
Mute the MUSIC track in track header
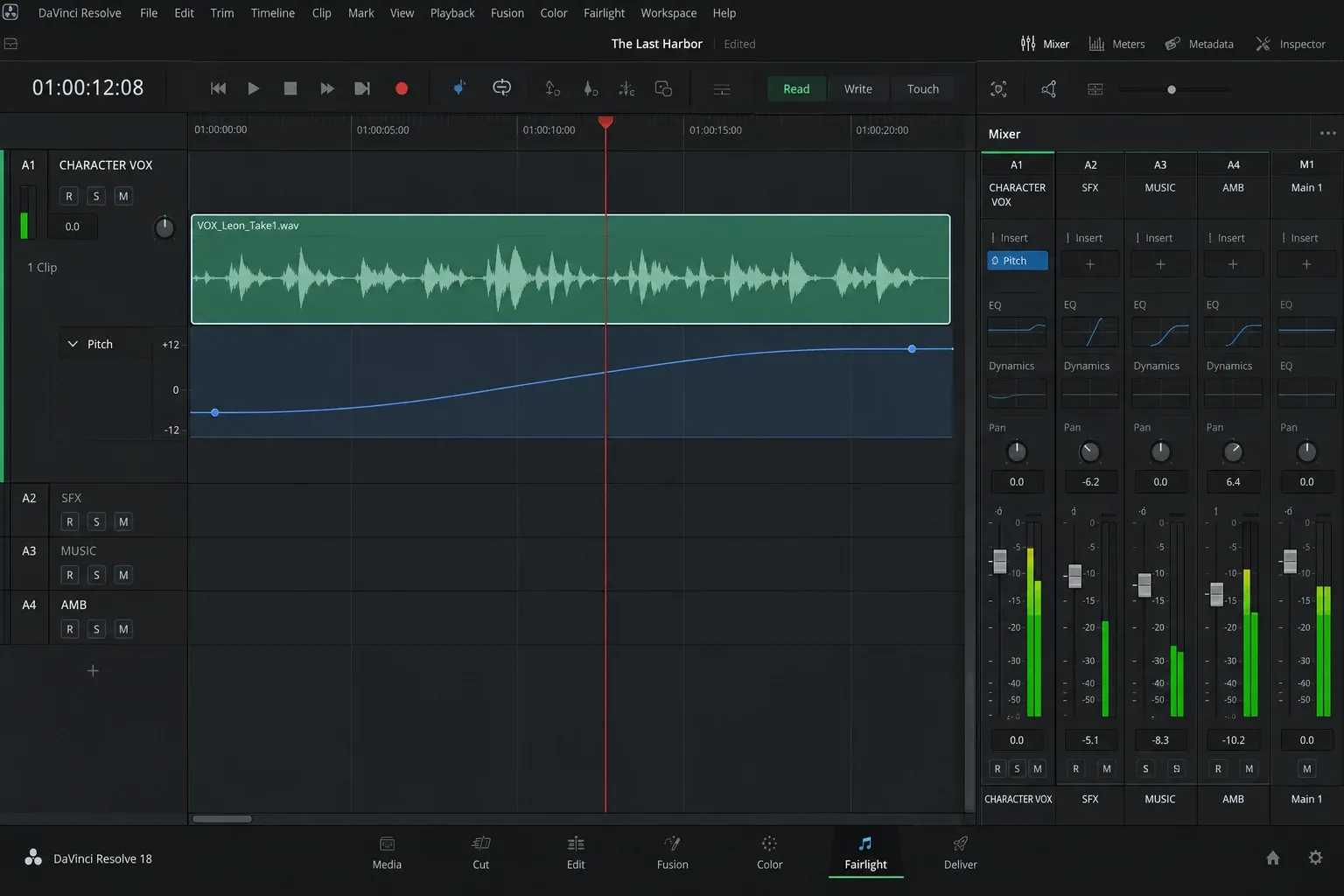[123, 575]
